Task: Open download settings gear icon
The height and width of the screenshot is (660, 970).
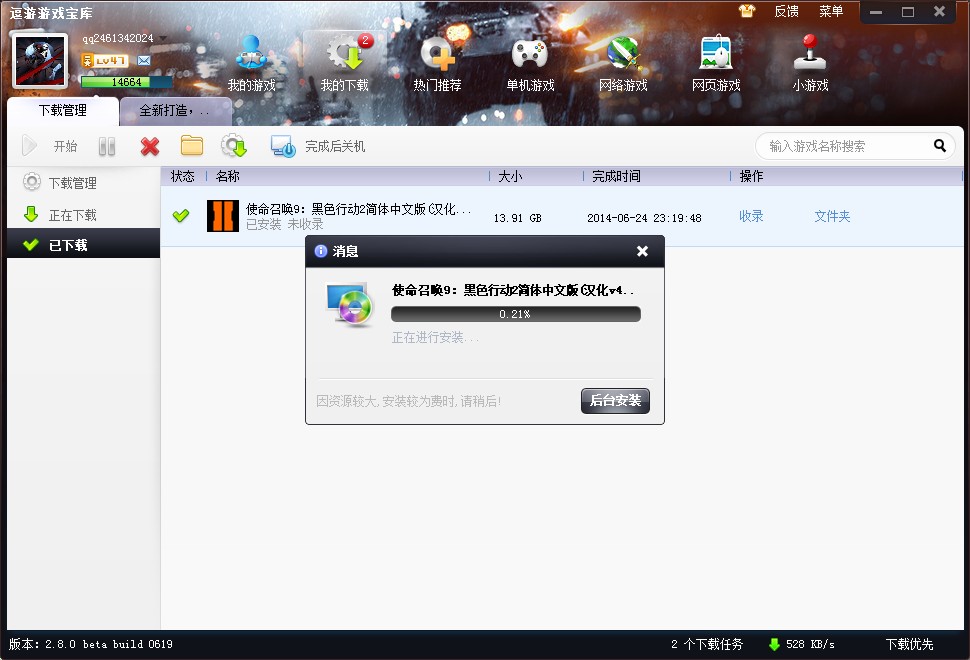Action: click(x=234, y=146)
